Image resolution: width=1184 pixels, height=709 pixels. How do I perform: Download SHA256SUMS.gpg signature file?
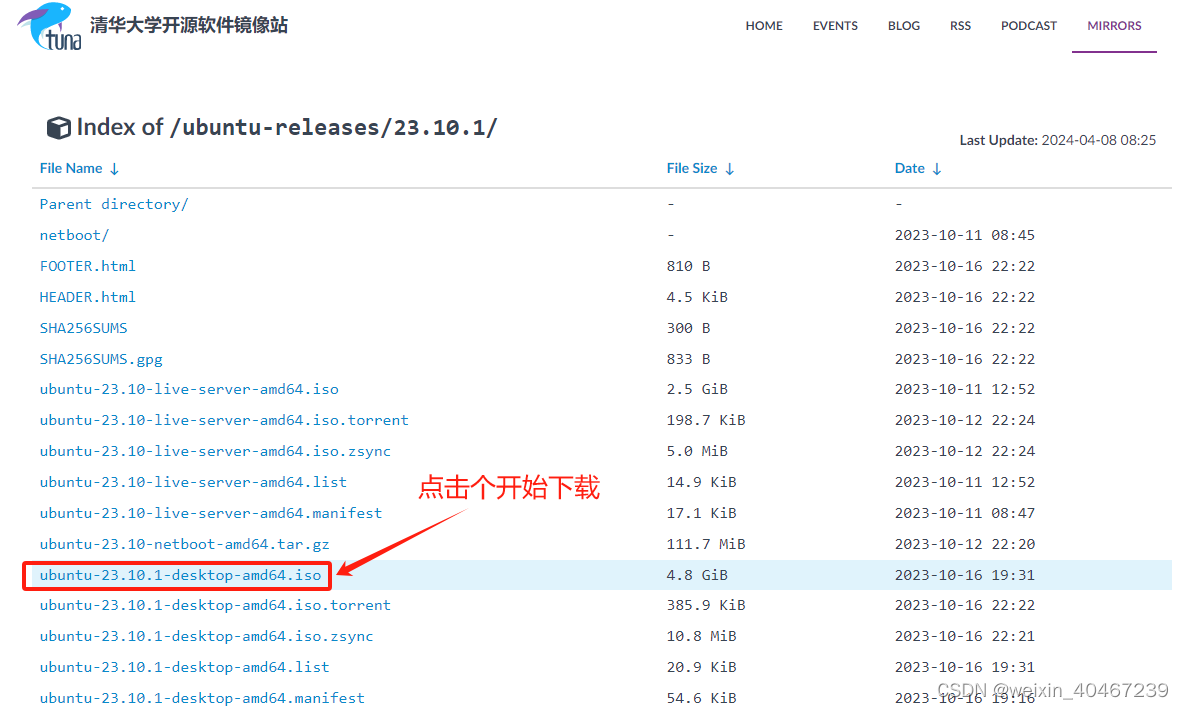[101, 359]
